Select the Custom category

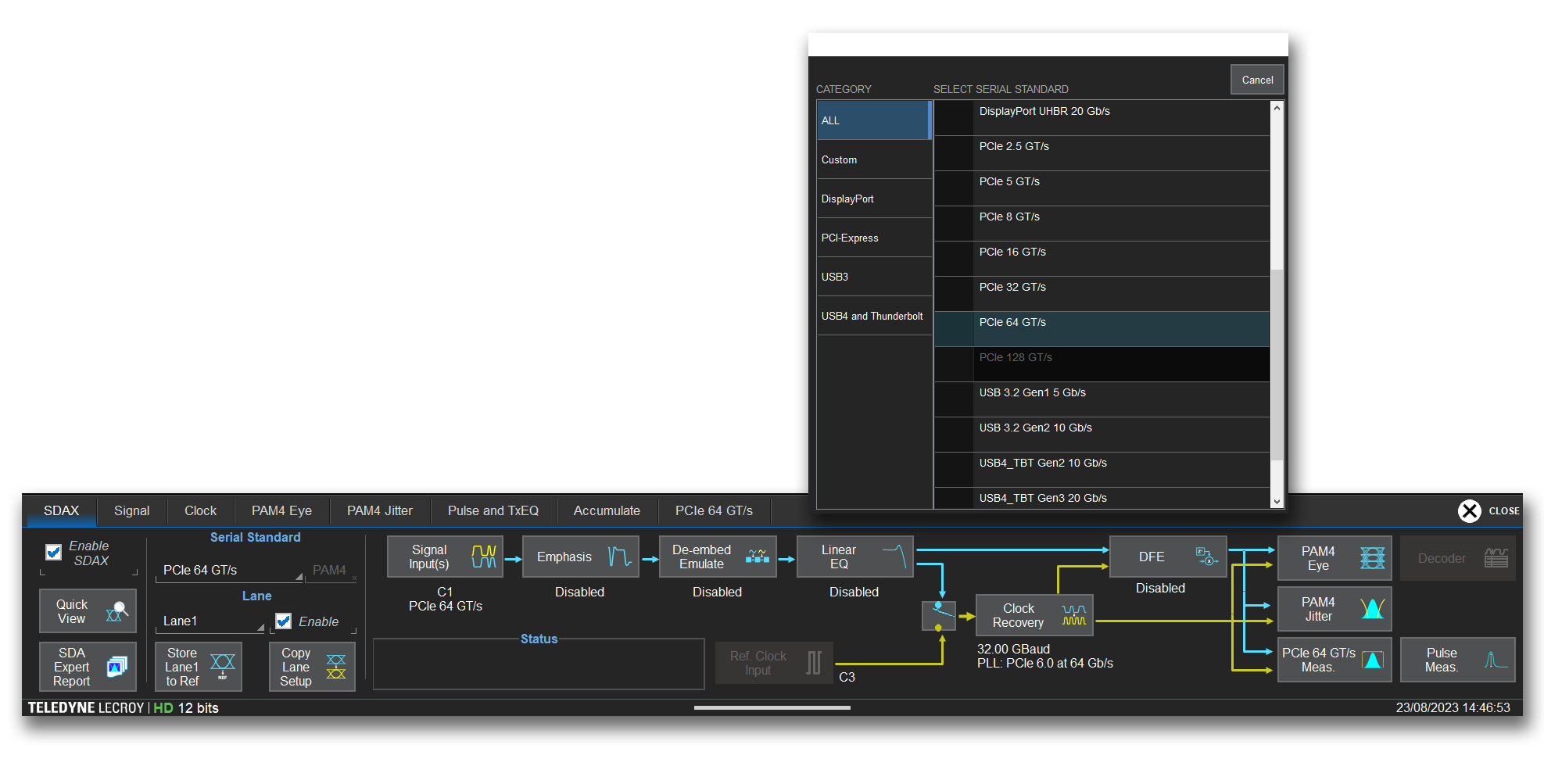tap(874, 159)
